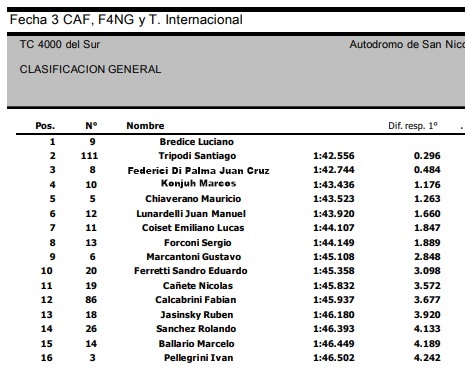Click Tripodi Santiago's time 1:42.556

point(334,156)
